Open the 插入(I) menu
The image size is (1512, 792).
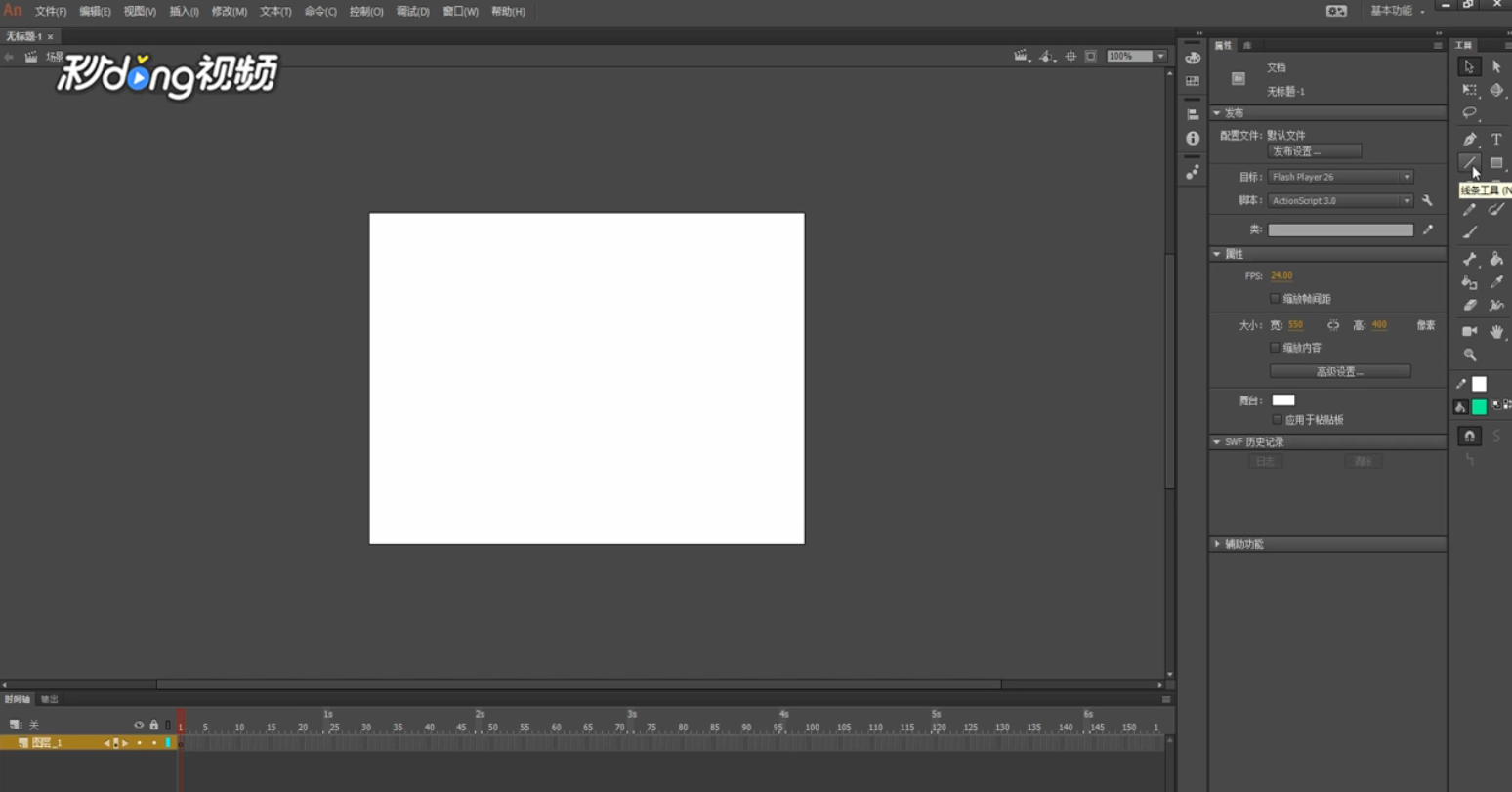click(x=184, y=12)
